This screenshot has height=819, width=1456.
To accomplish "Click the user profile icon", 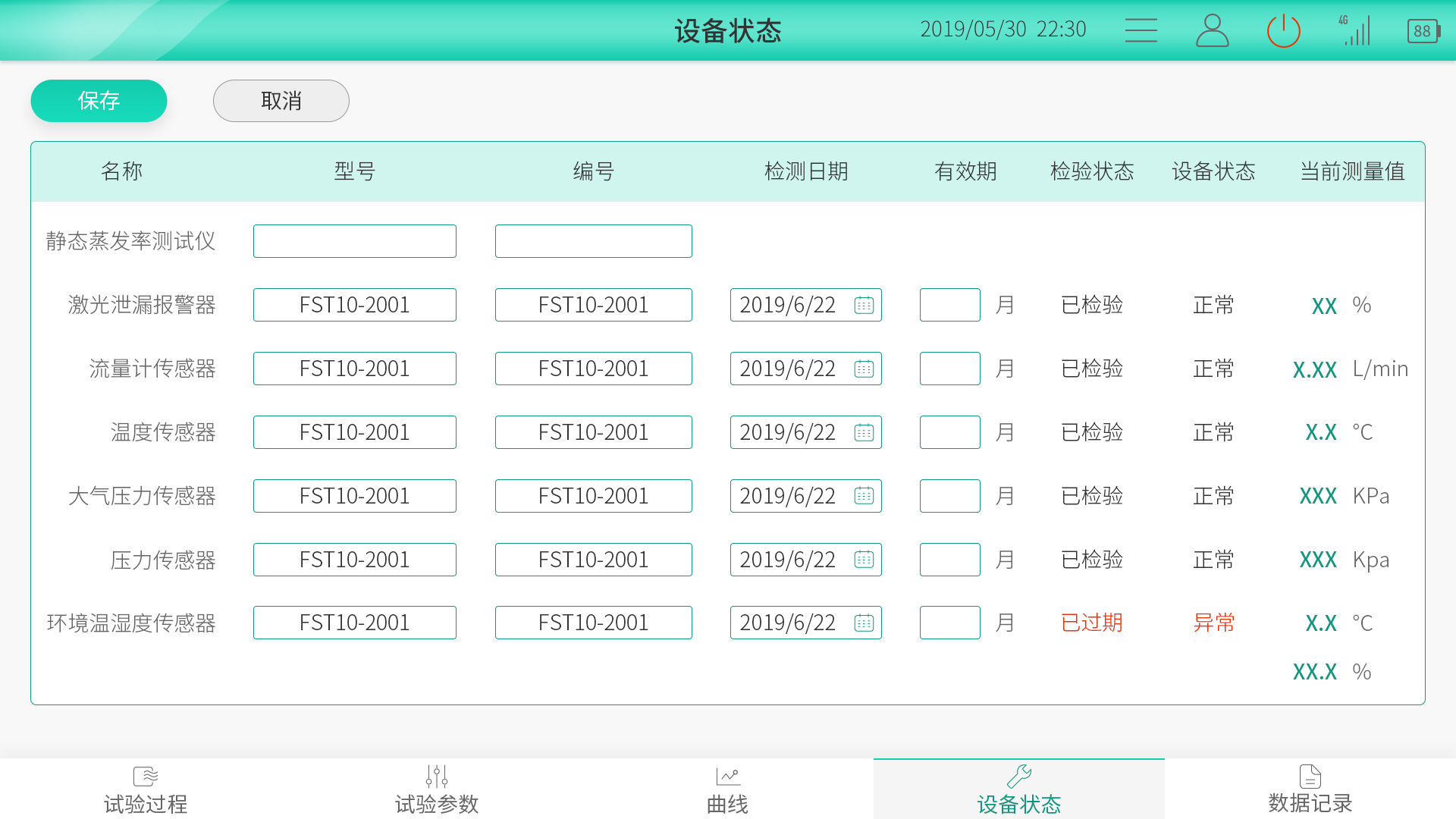I will point(1212,30).
